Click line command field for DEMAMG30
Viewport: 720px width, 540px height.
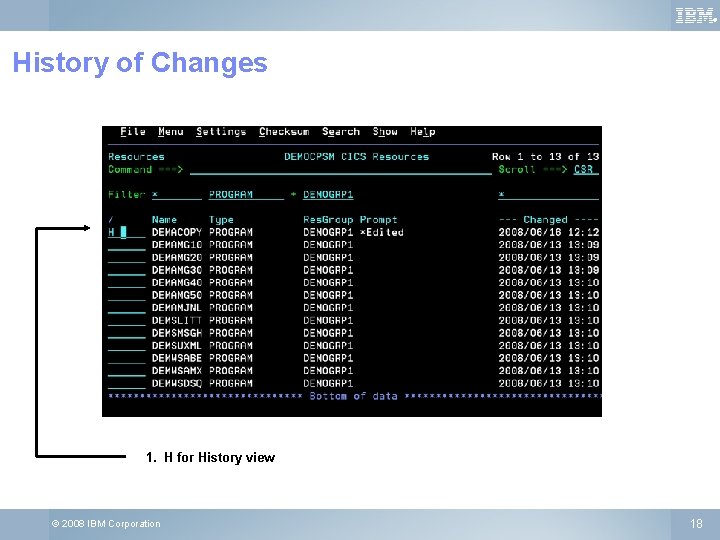click(x=126, y=270)
